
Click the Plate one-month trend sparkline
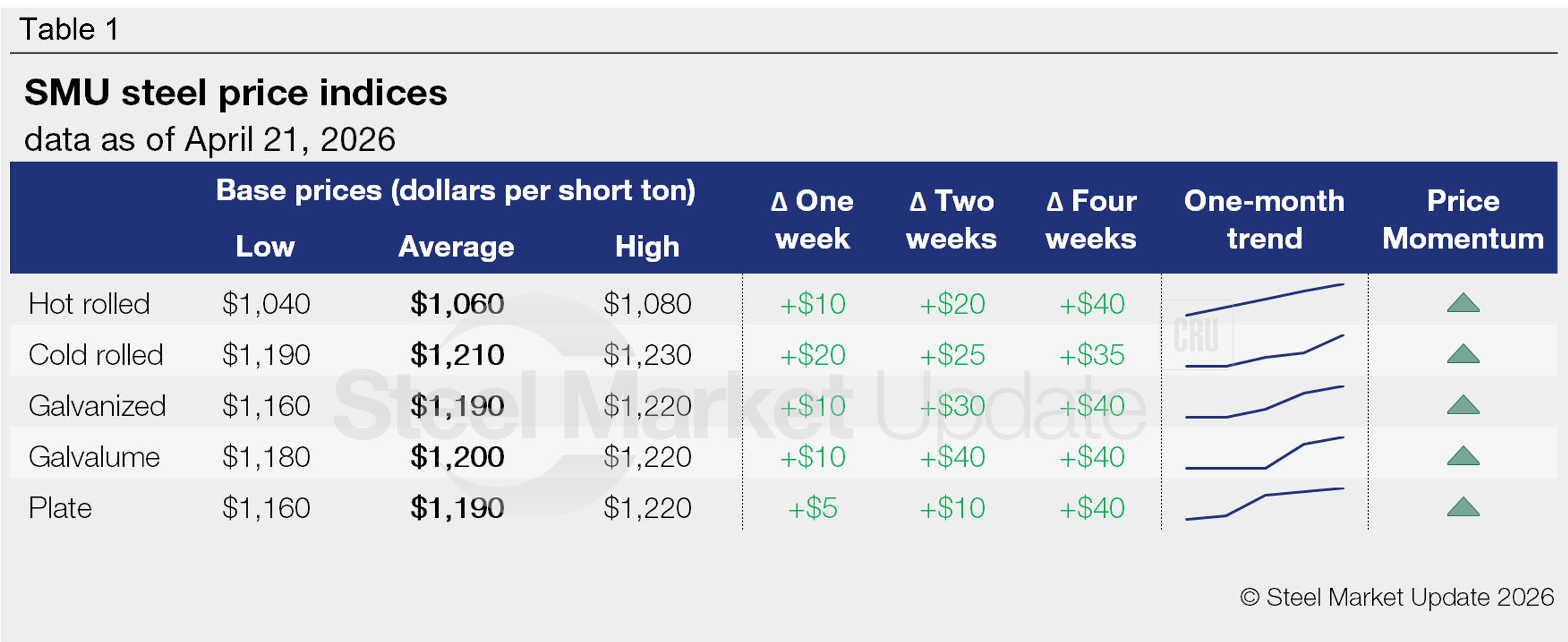click(x=1264, y=504)
